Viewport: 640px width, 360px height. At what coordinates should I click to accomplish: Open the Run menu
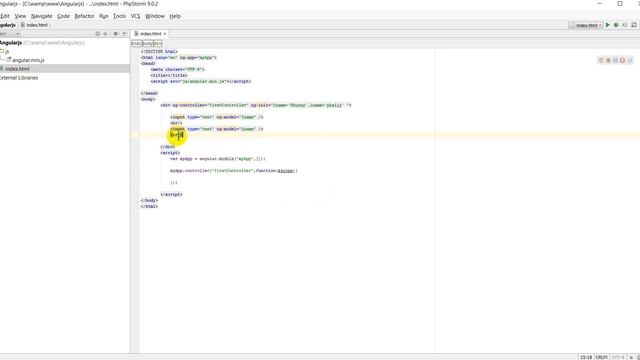point(104,16)
